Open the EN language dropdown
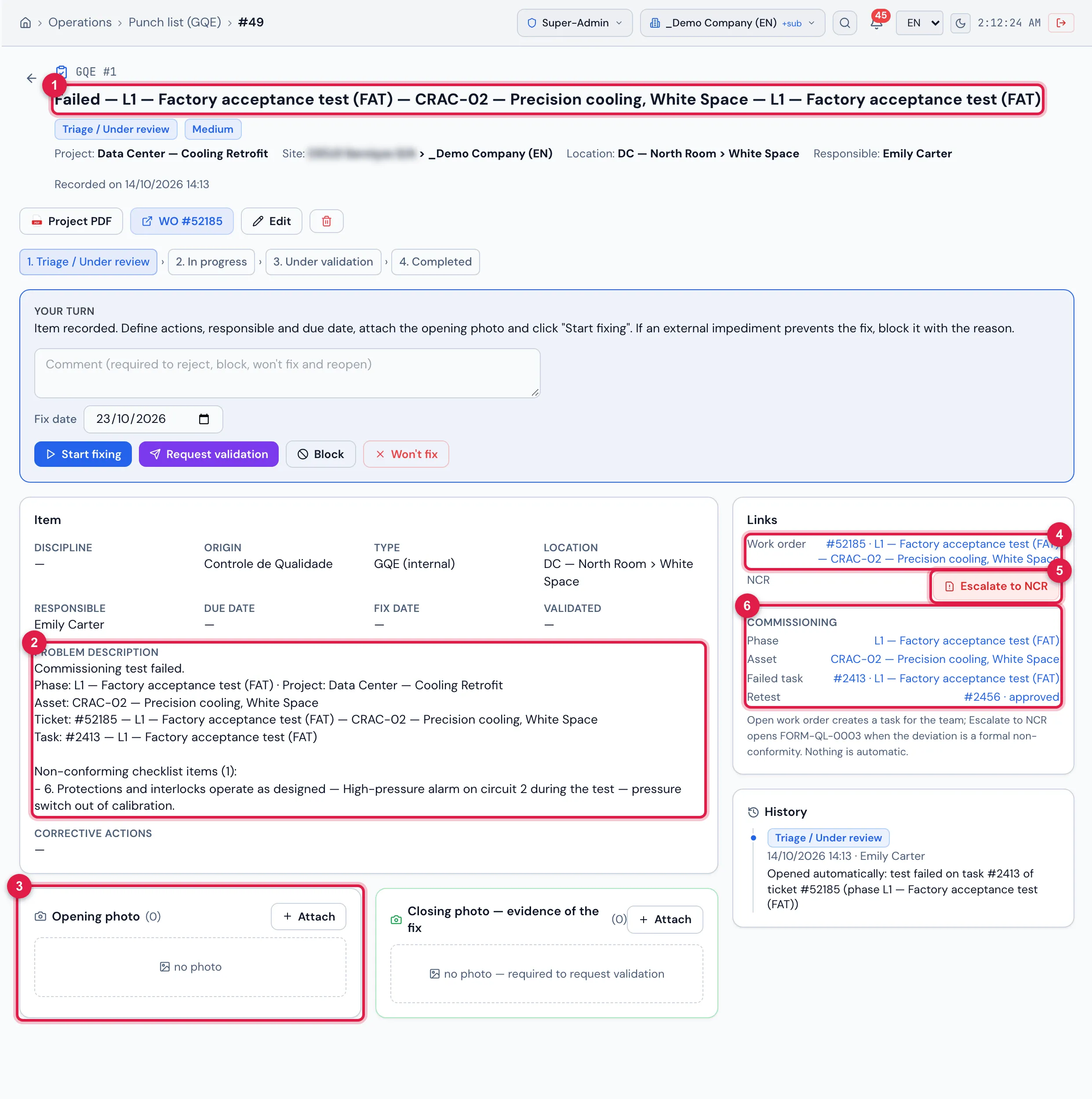The width and height of the screenshot is (1092, 1099). click(920, 23)
